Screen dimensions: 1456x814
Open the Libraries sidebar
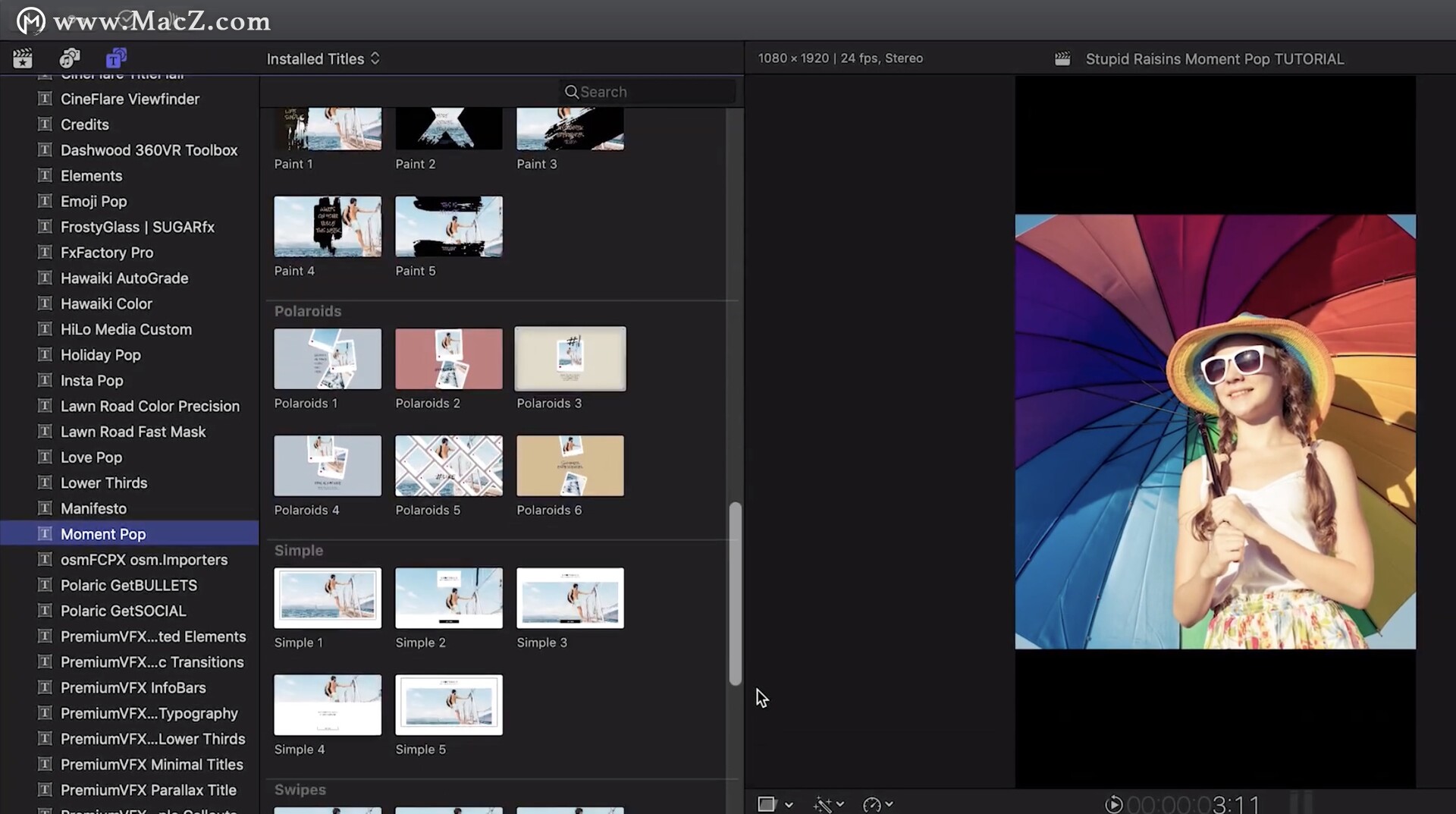click(23, 58)
